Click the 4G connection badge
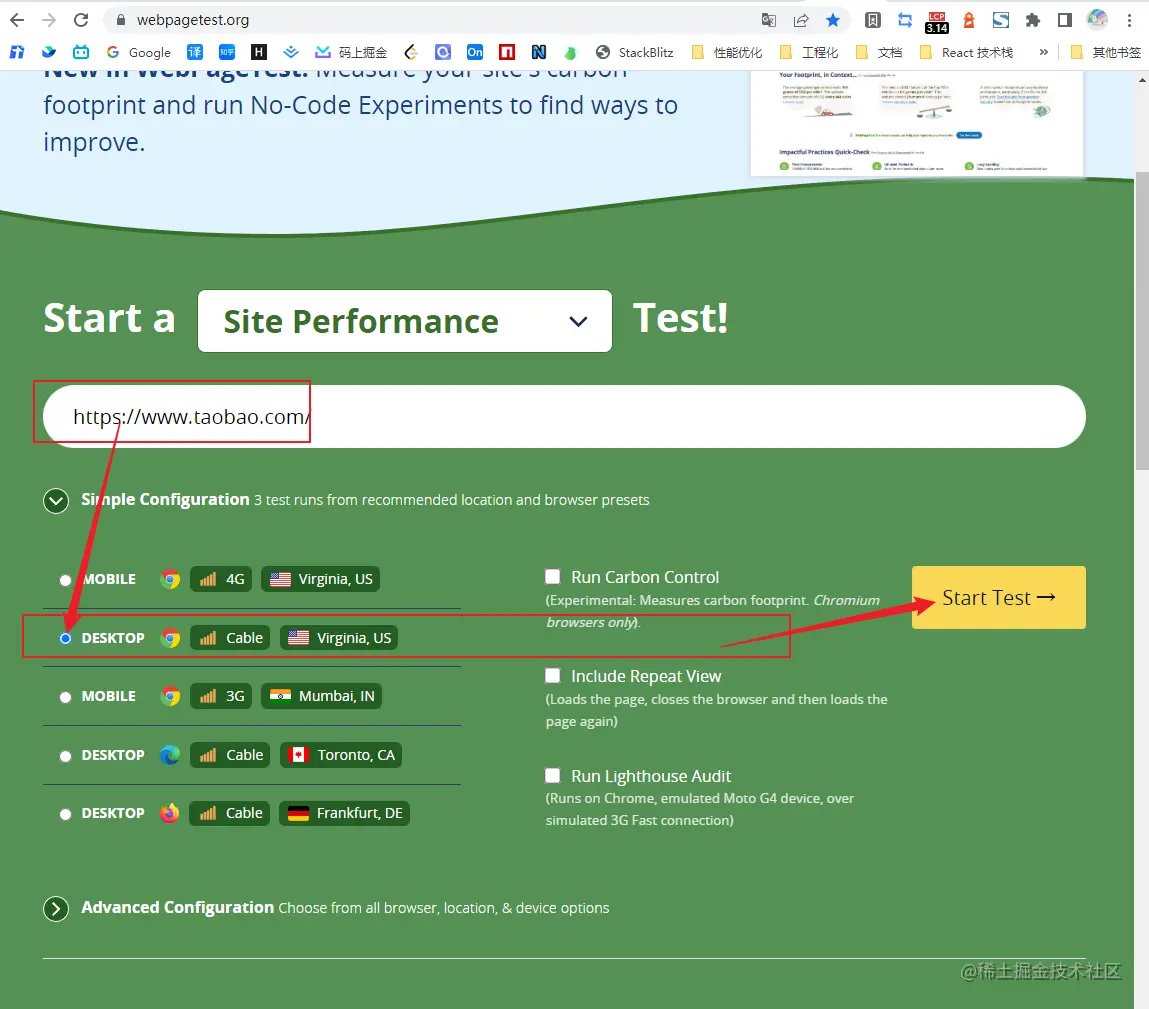The height and width of the screenshot is (1009, 1149). tap(221, 579)
